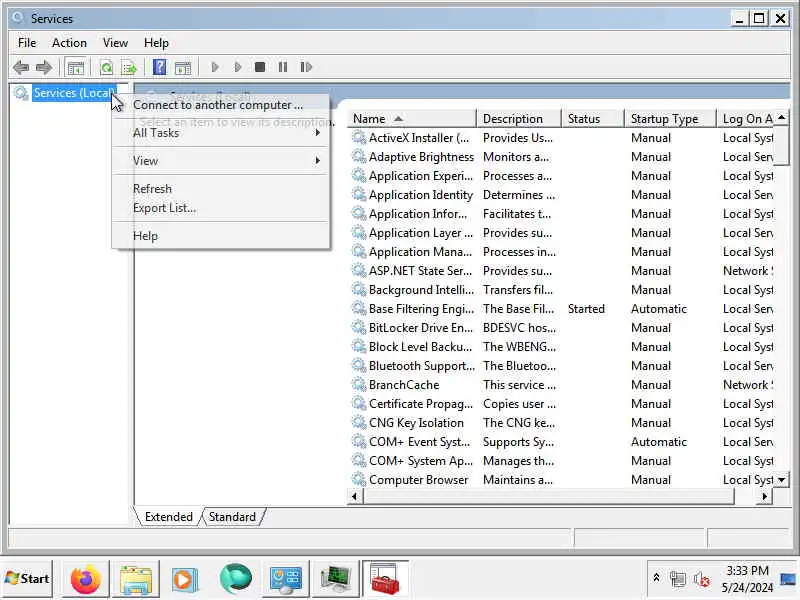Screen dimensions: 800x600
Task: Toggle Show/Hide Console Tree icon
Action: (x=76, y=67)
